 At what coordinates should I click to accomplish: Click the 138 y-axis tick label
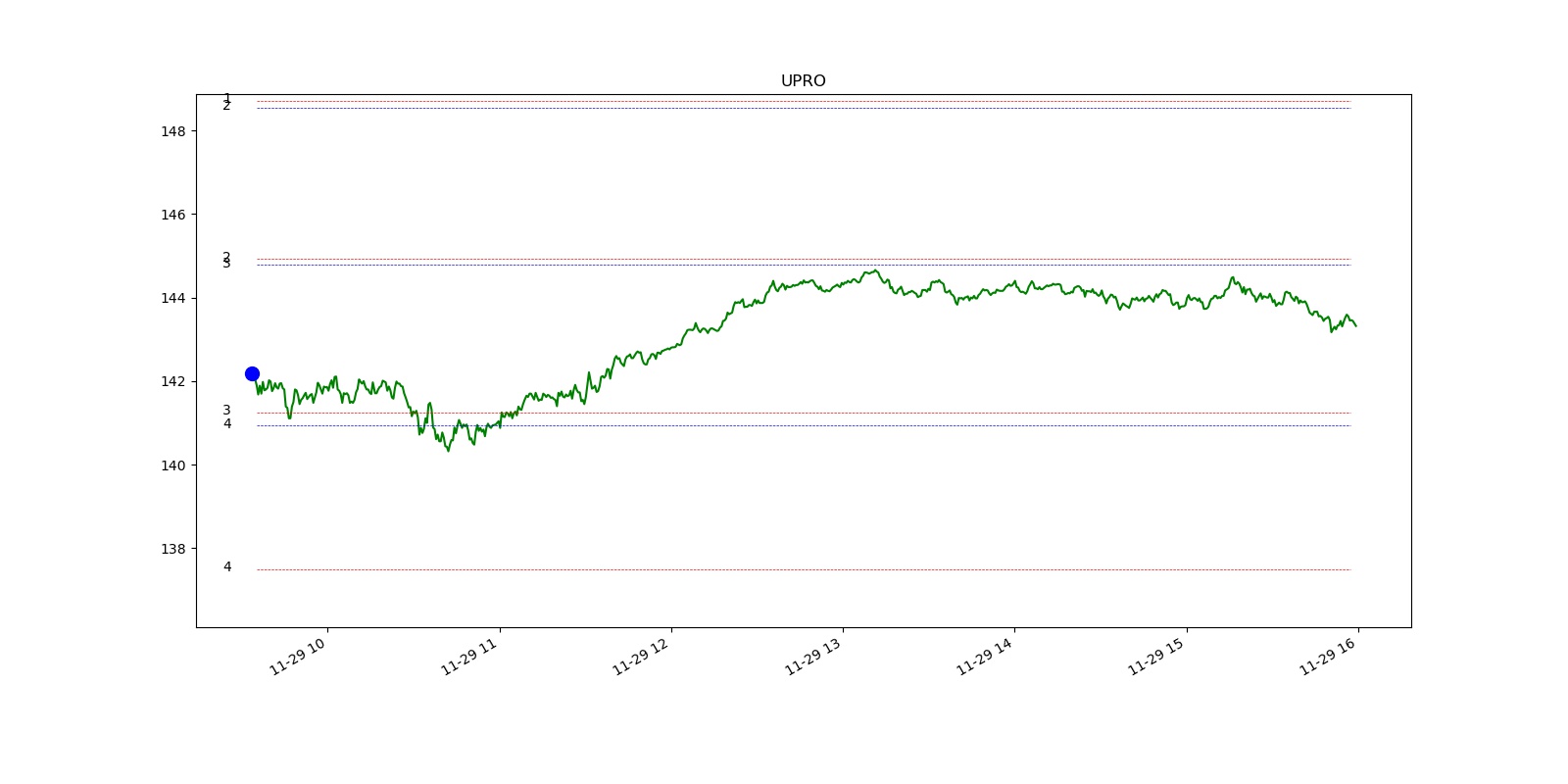(172, 549)
